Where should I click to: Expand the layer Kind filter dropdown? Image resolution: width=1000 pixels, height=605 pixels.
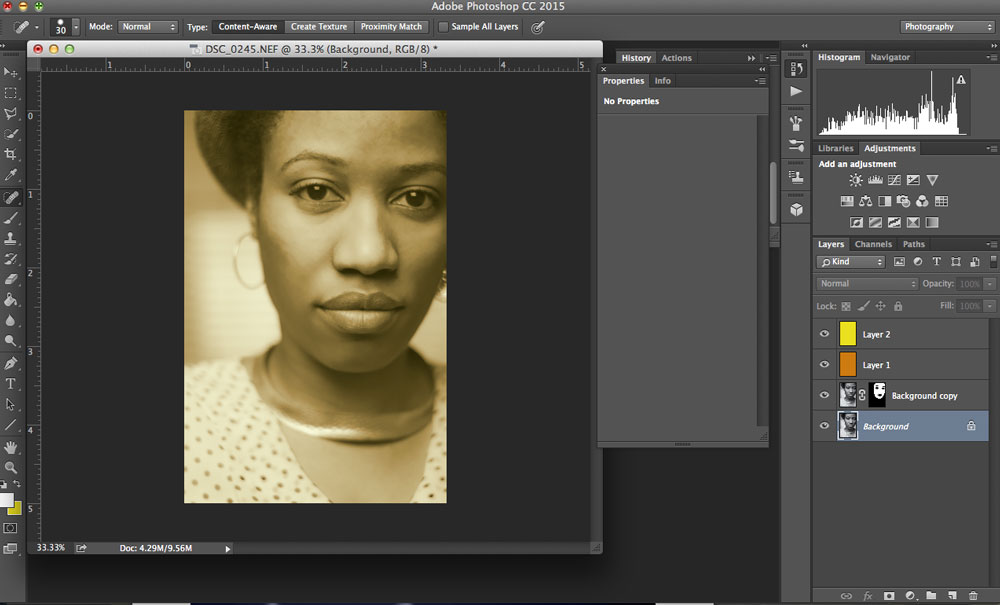[851, 262]
